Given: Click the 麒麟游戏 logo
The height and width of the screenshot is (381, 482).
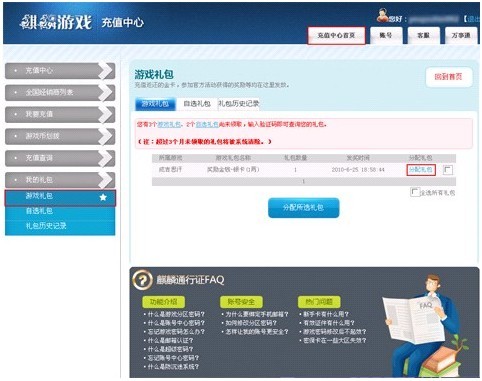Looking at the screenshot, I should click(x=55, y=22).
